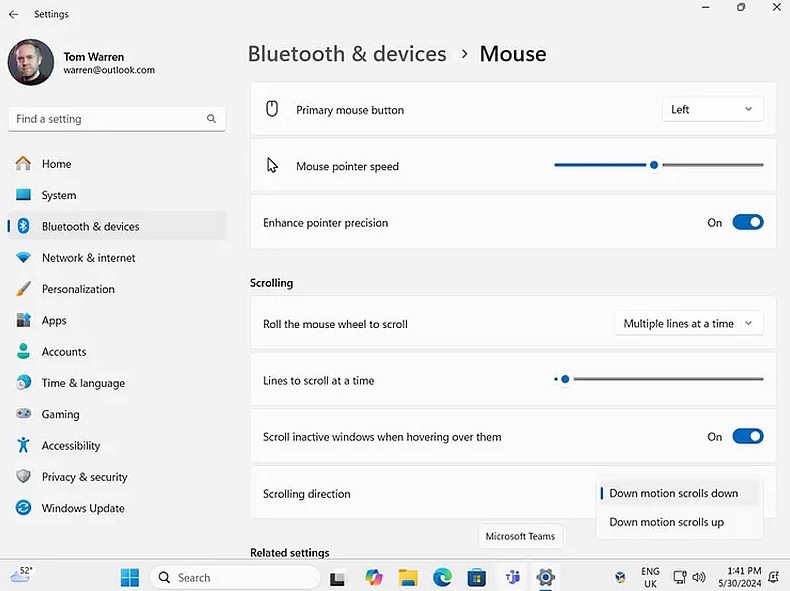Screen dimensions: 790x591
Task: Click the Bluetooth symbol icon in sidebar
Action: [23, 226]
